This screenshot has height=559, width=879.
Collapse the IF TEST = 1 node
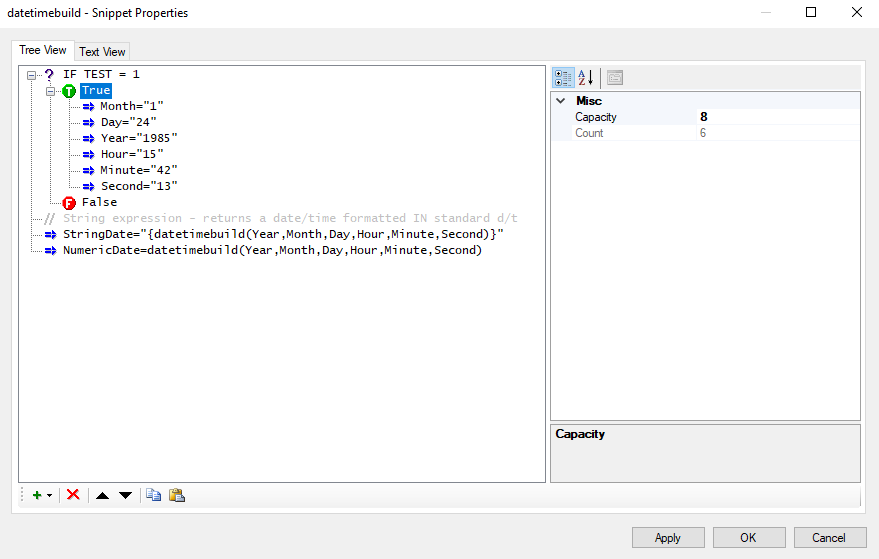point(31,75)
